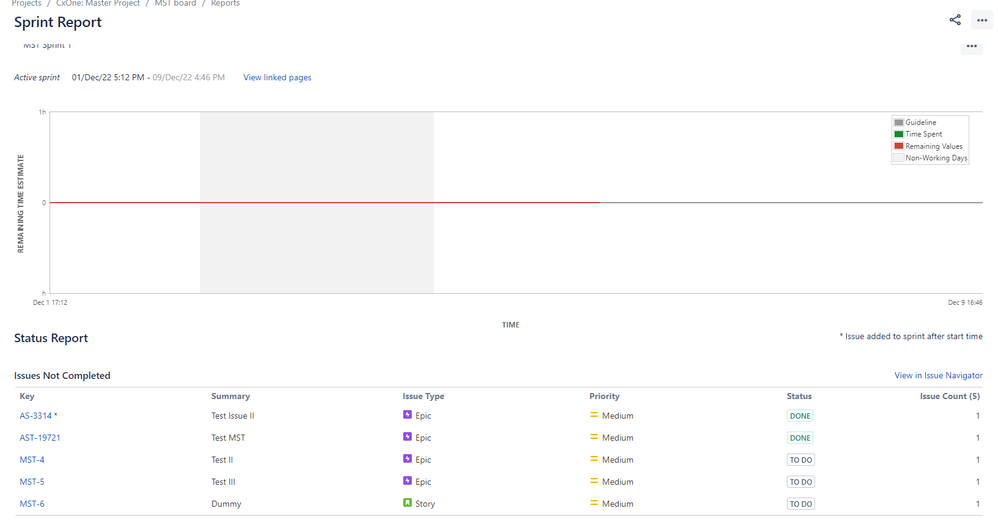Image resolution: width=998 pixels, height=524 pixels.
Task: Click the Dec 1 17:12 axis label
Action: click(x=50, y=302)
